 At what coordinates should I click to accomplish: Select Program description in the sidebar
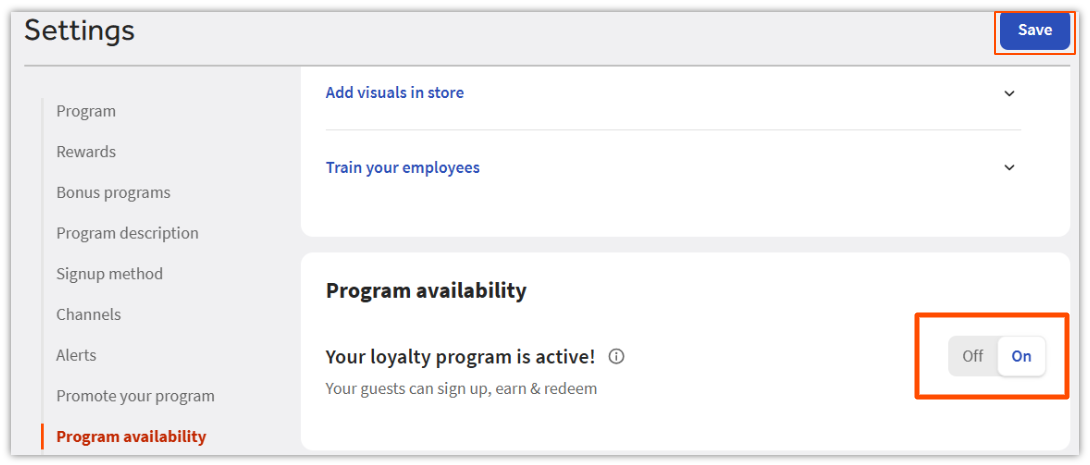click(x=127, y=233)
